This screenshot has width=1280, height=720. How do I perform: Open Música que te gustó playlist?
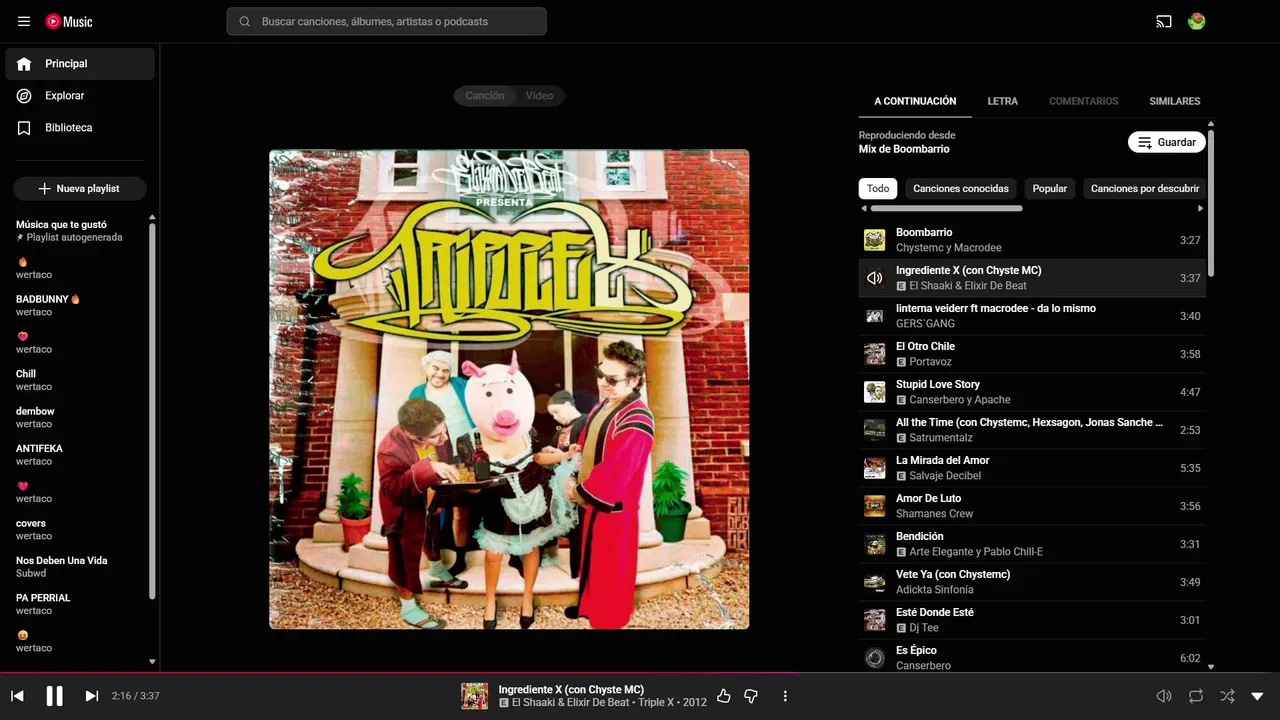(80, 231)
